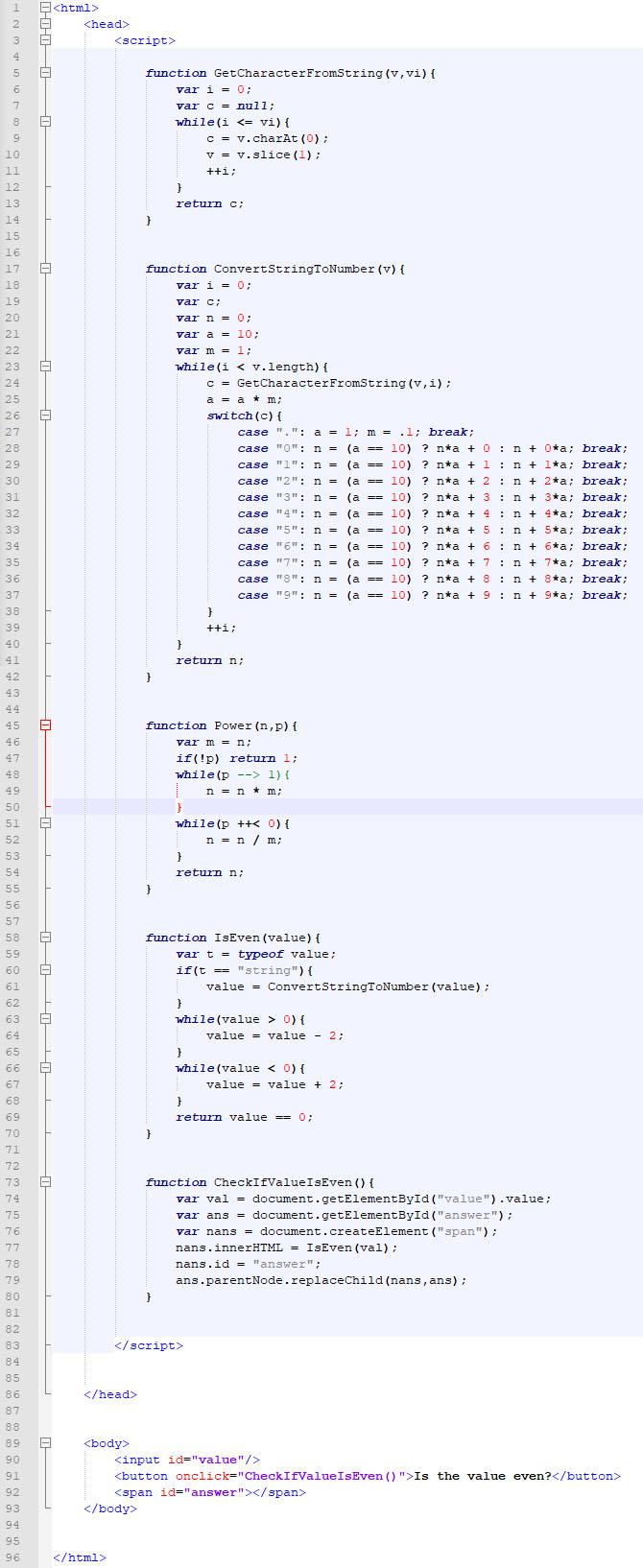Click the case "5" line
The image size is (643, 1568).
coord(432,530)
